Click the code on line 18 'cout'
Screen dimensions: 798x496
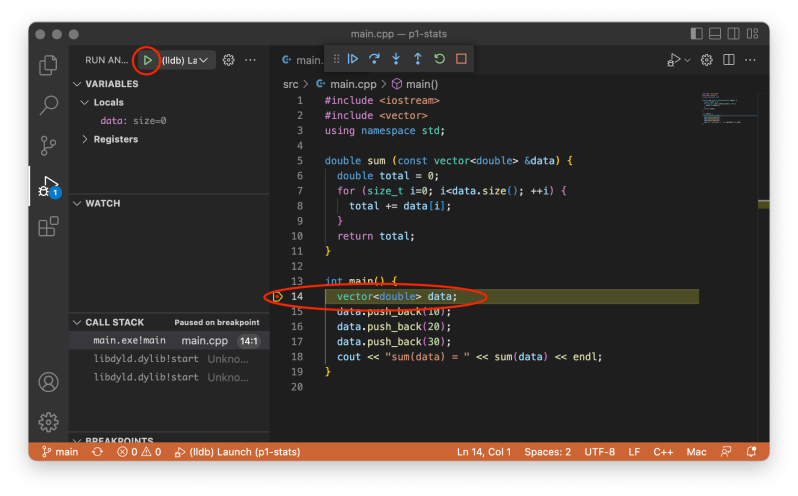coord(349,357)
